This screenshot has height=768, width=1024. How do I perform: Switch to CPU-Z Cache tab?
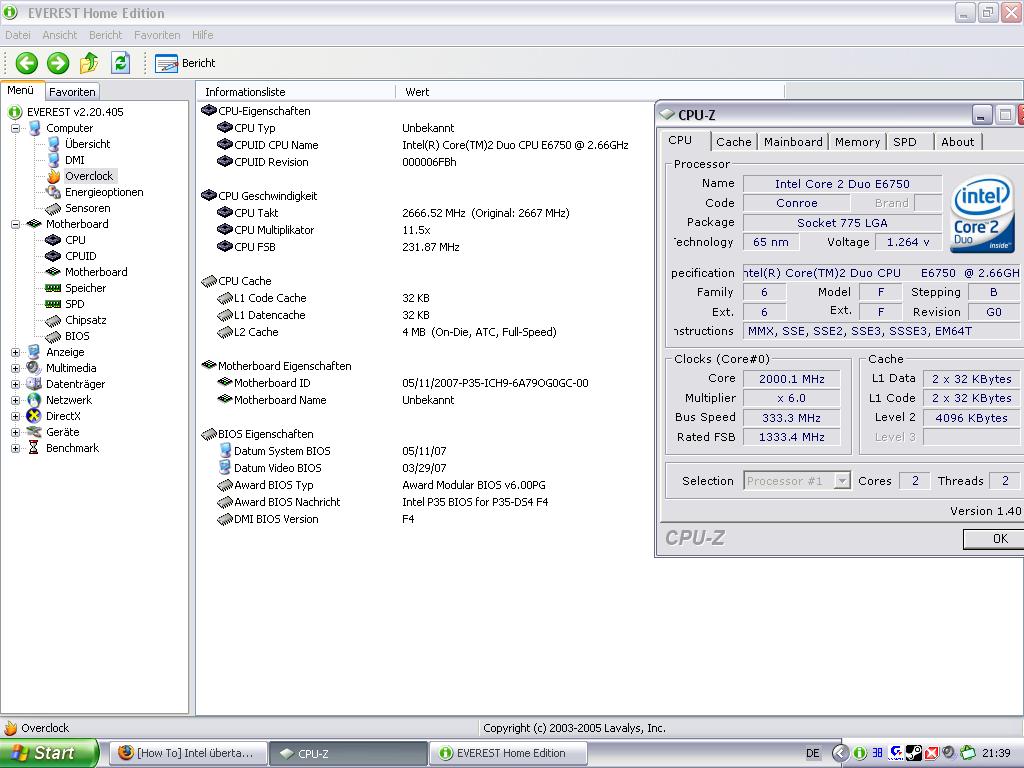733,142
